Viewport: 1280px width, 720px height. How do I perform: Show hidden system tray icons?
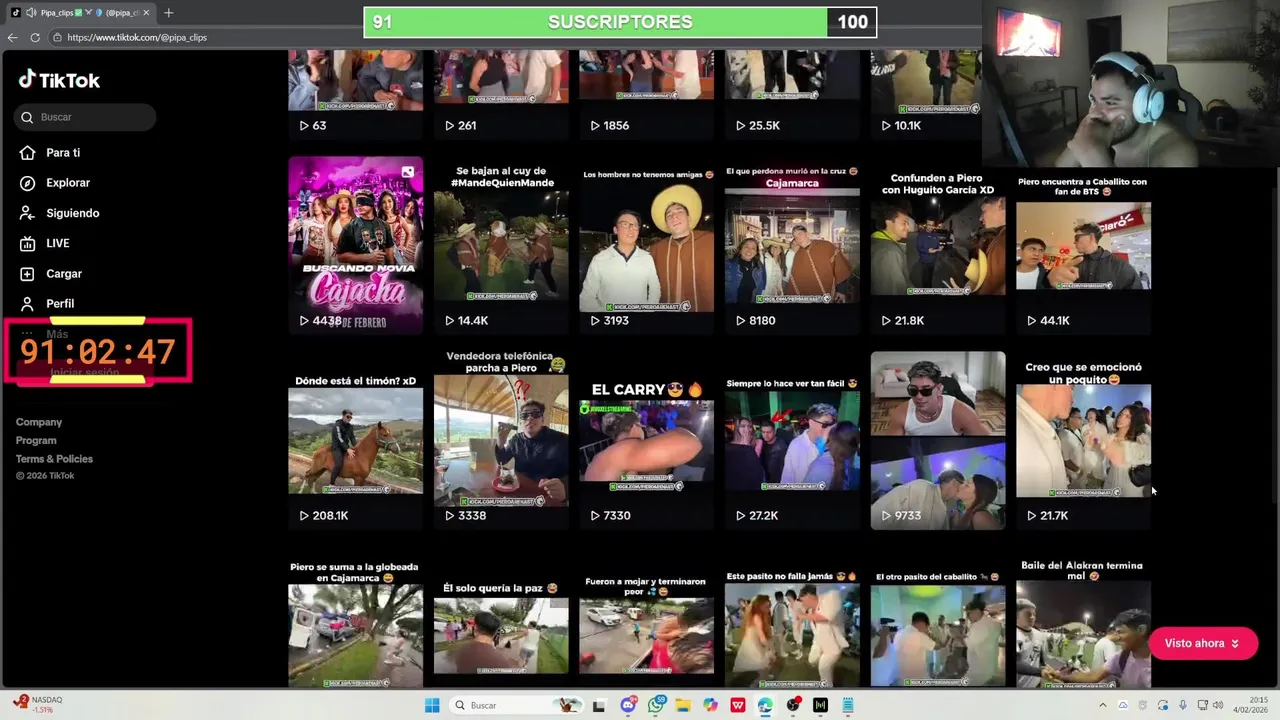(1104, 705)
